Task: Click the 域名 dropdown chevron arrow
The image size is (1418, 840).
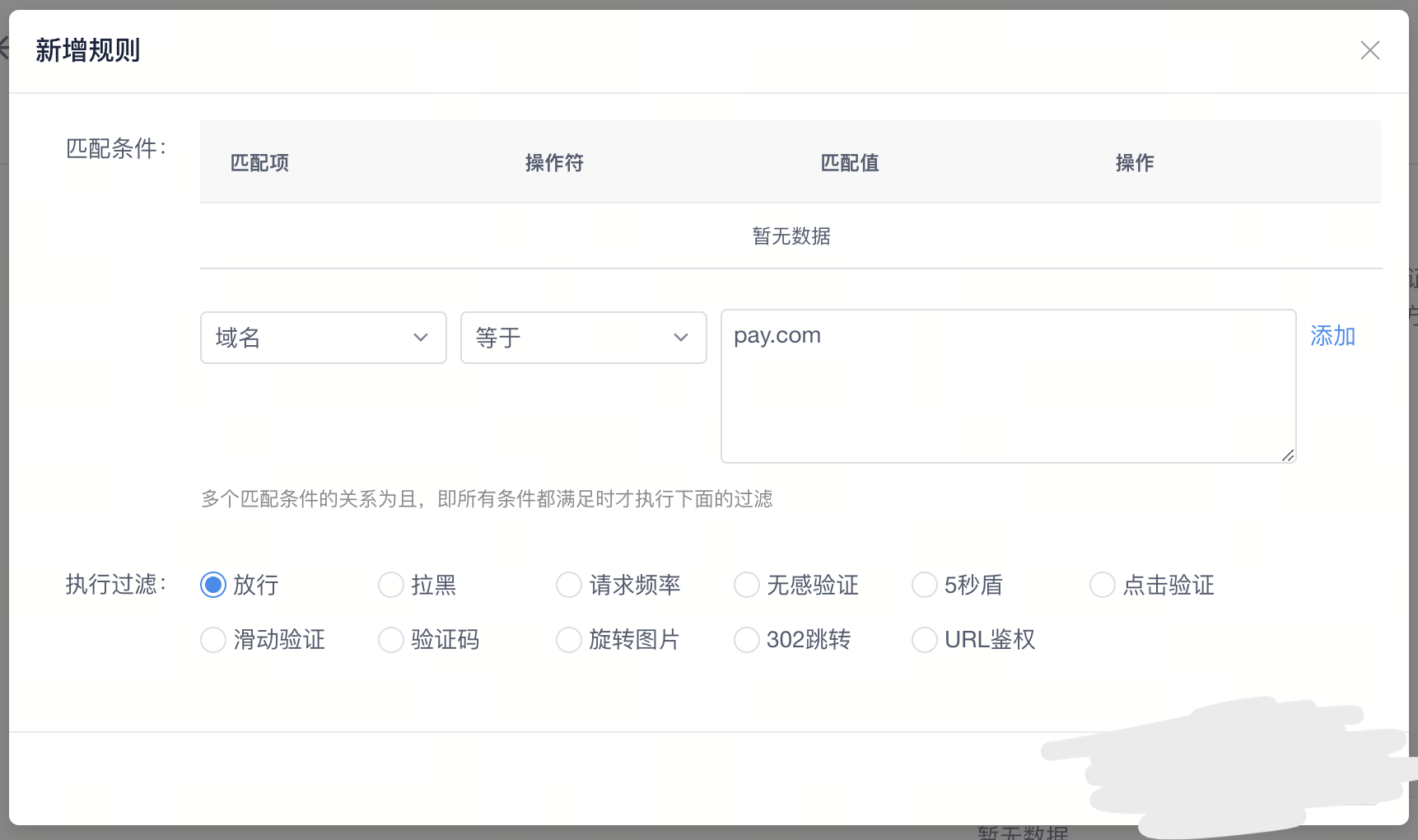Action: click(x=421, y=338)
